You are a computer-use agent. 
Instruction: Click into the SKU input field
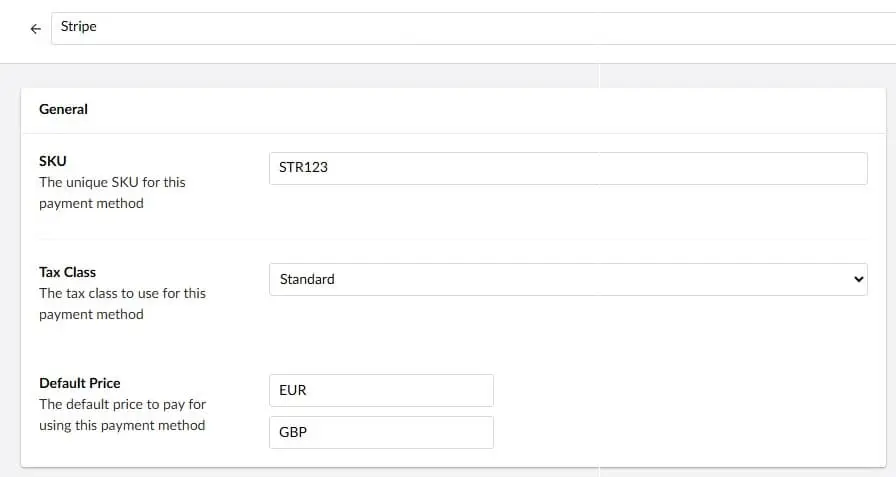point(568,168)
